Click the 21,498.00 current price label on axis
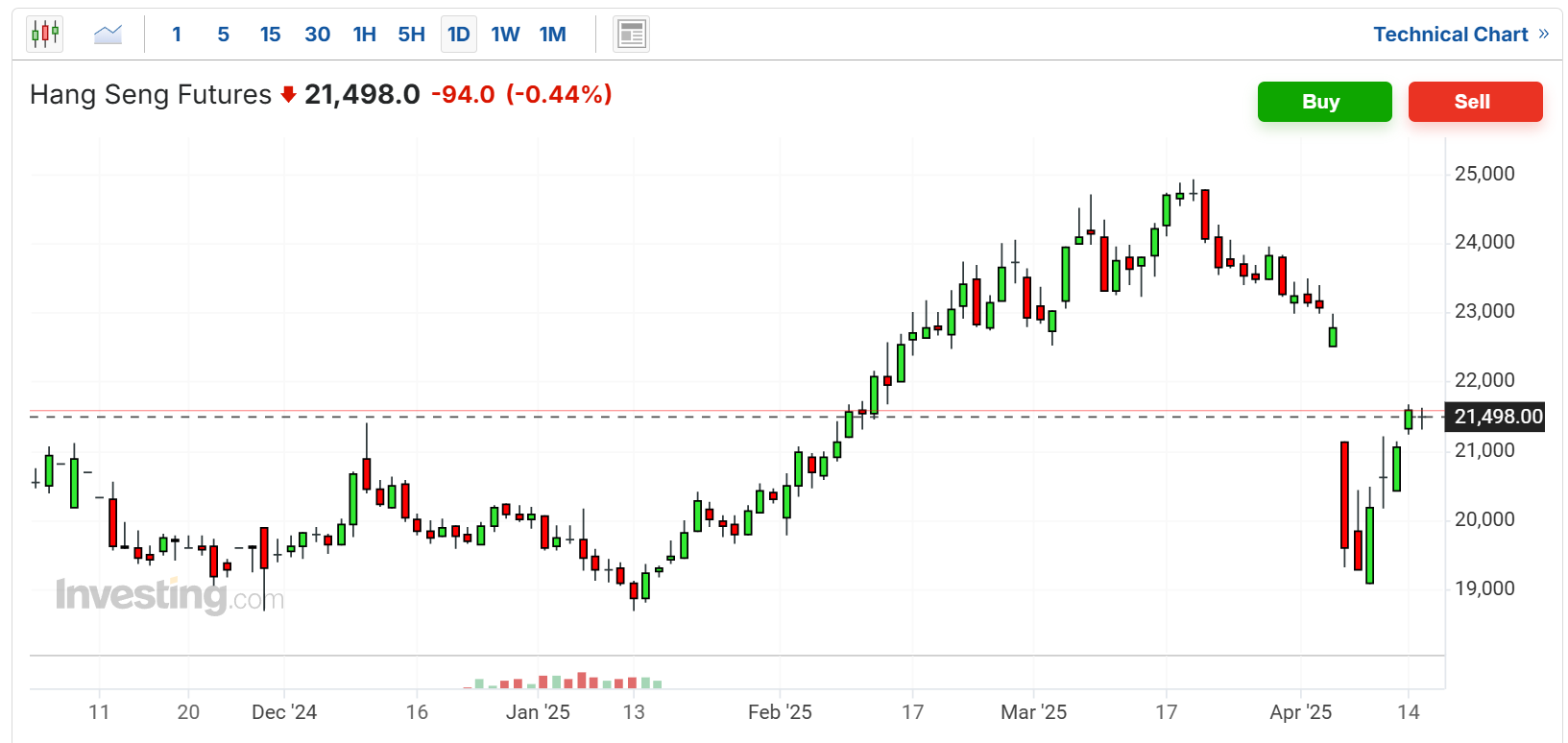 [x=1497, y=417]
